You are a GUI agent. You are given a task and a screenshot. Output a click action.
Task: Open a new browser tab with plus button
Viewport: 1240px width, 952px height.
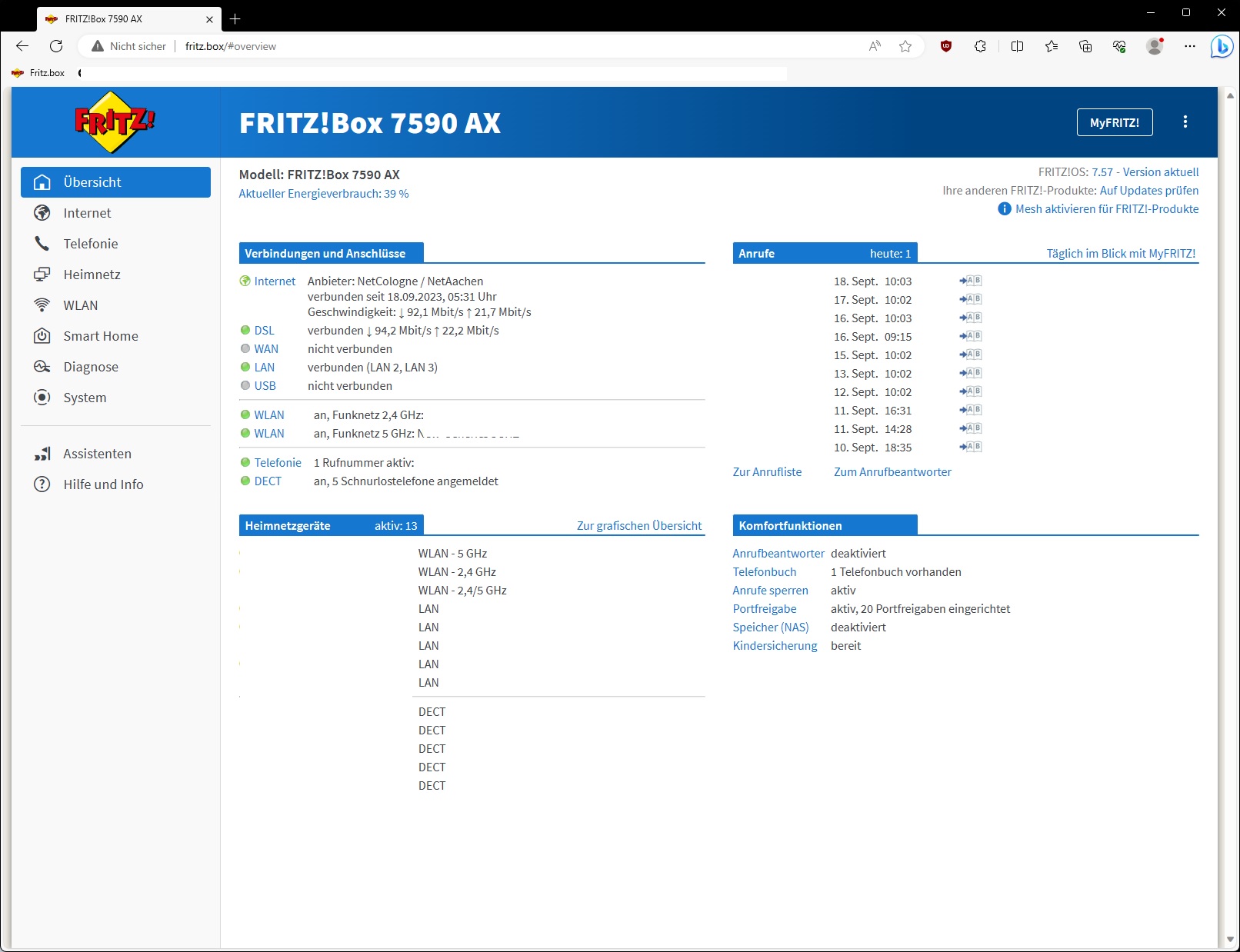point(235,18)
